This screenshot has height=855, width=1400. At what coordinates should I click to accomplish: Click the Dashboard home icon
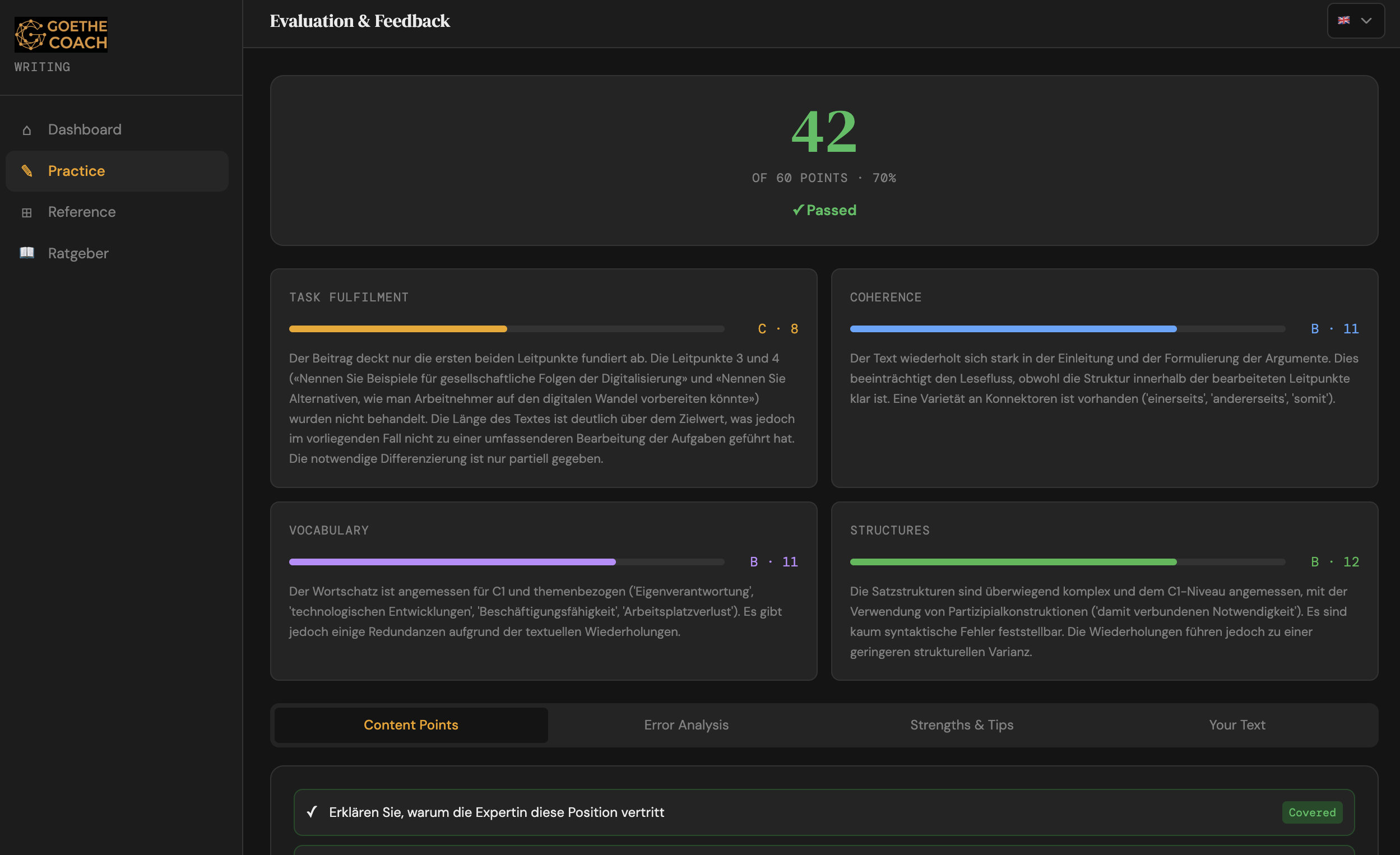pyautogui.click(x=27, y=130)
